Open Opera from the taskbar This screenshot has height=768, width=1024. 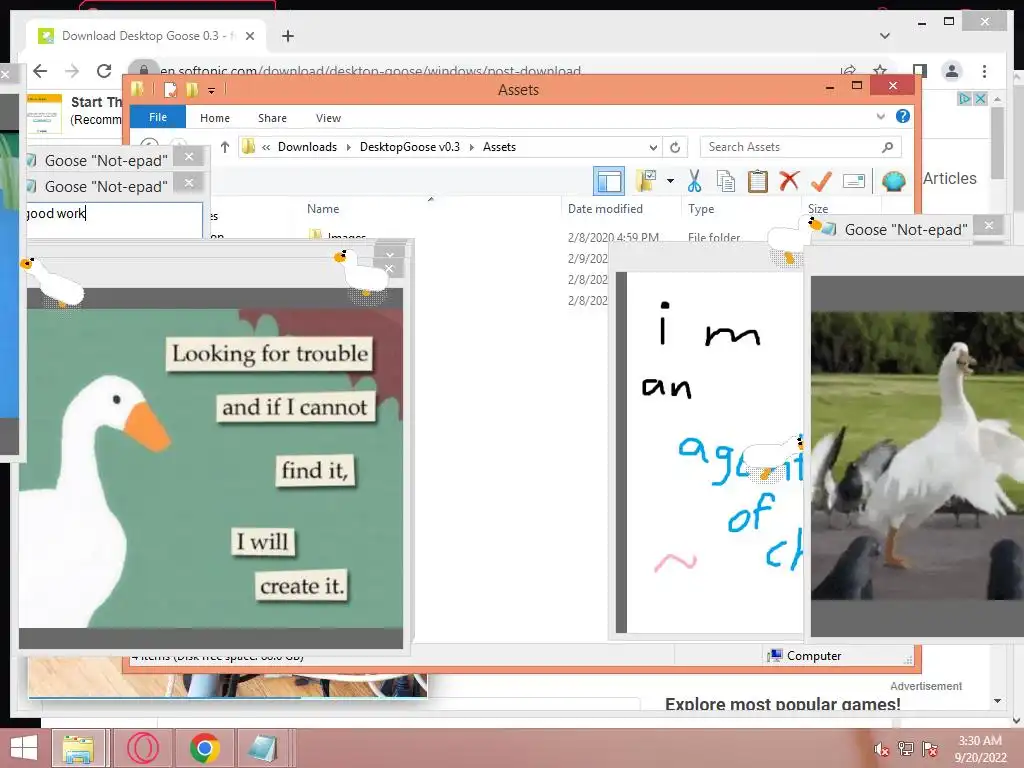143,748
